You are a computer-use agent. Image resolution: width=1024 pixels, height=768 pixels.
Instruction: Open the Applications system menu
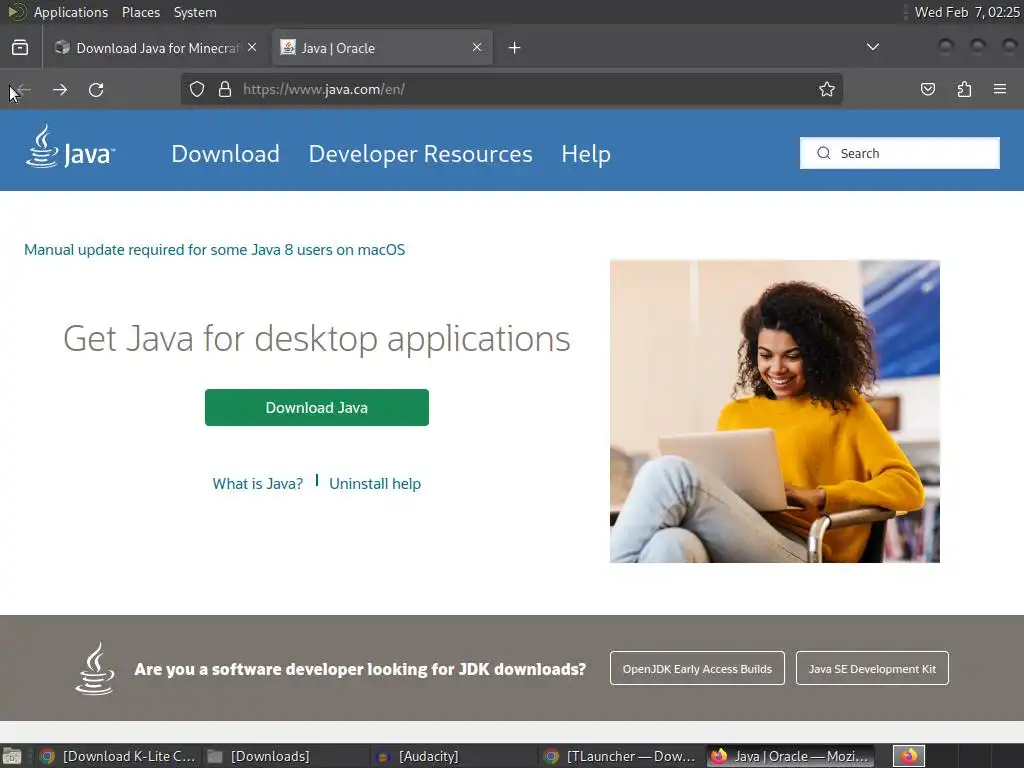[71, 12]
